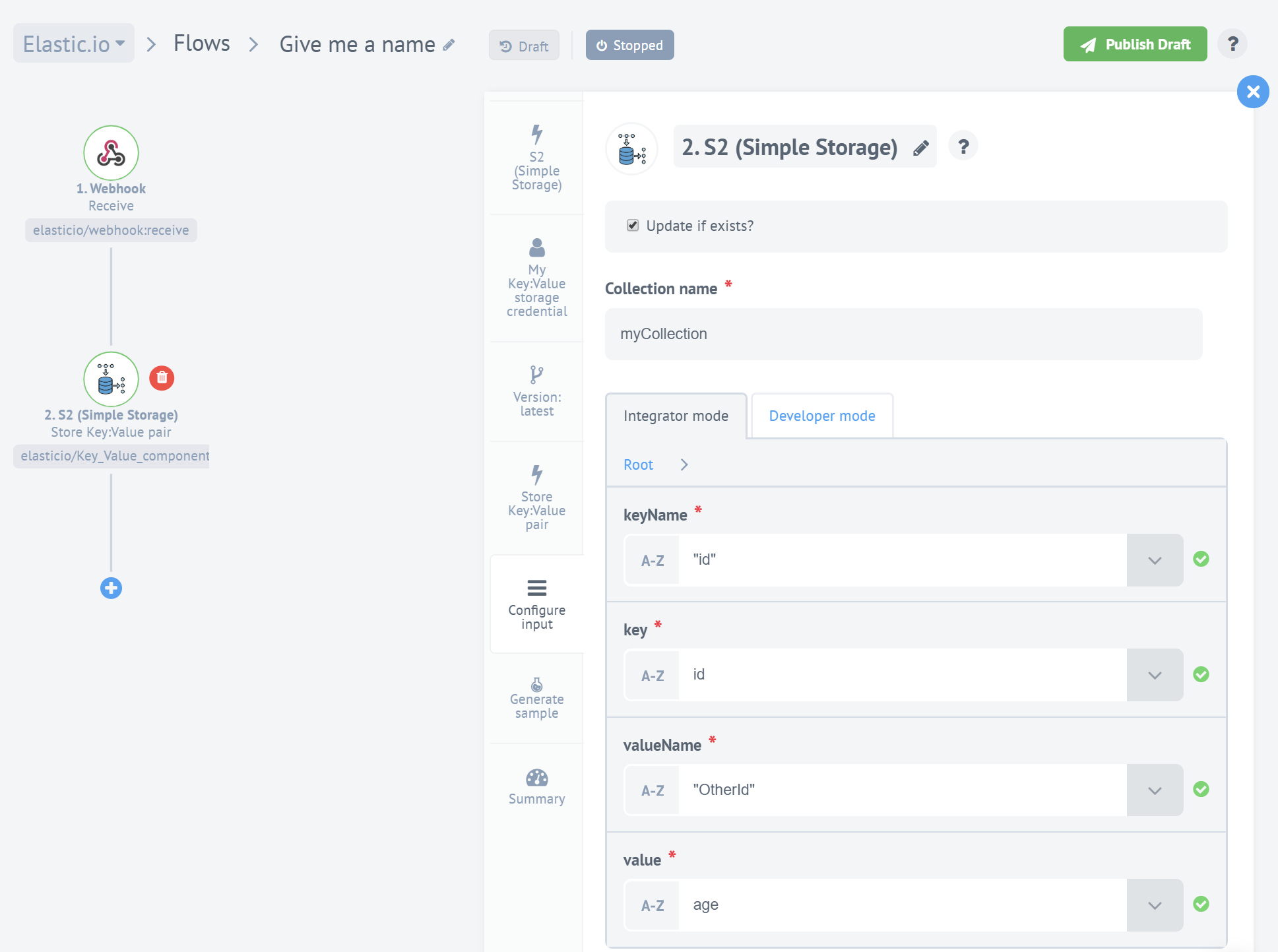Expand the chevron next to Root
This screenshot has height=952, width=1278.
(684, 464)
